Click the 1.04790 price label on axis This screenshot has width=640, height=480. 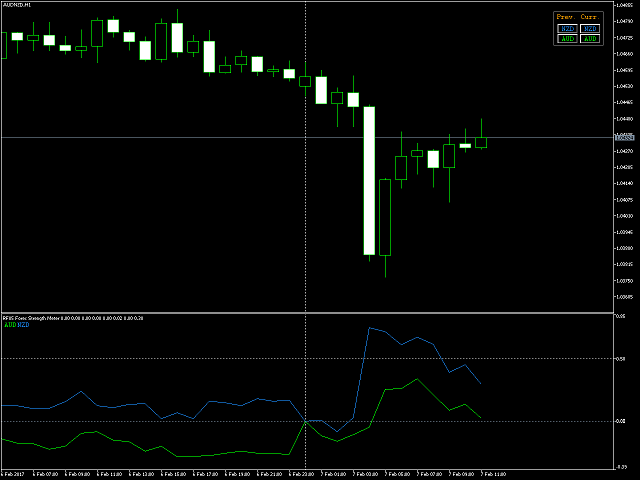click(x=624, y=21)
